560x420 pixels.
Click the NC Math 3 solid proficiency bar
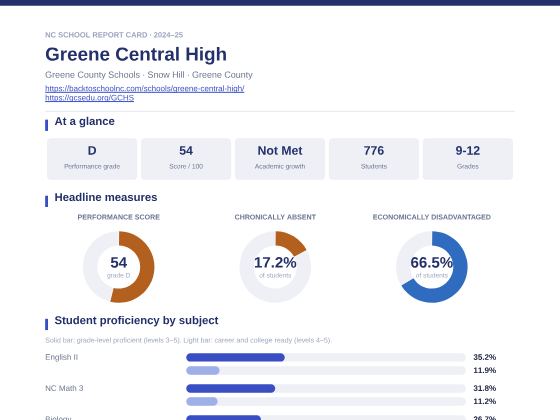230,388
